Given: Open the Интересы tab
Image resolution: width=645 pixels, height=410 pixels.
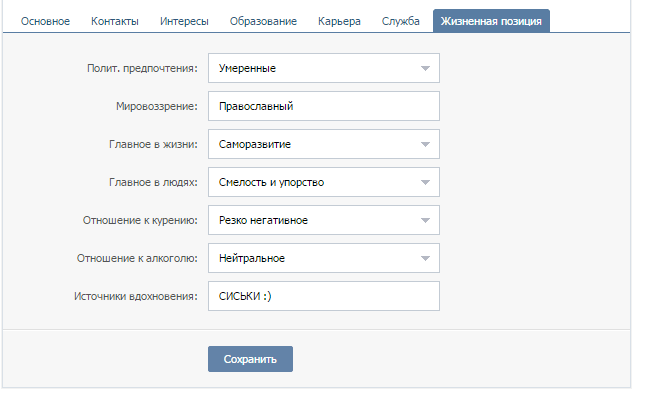Looking at the screenshot, I should pyautogui.click(x=184, y=21).
